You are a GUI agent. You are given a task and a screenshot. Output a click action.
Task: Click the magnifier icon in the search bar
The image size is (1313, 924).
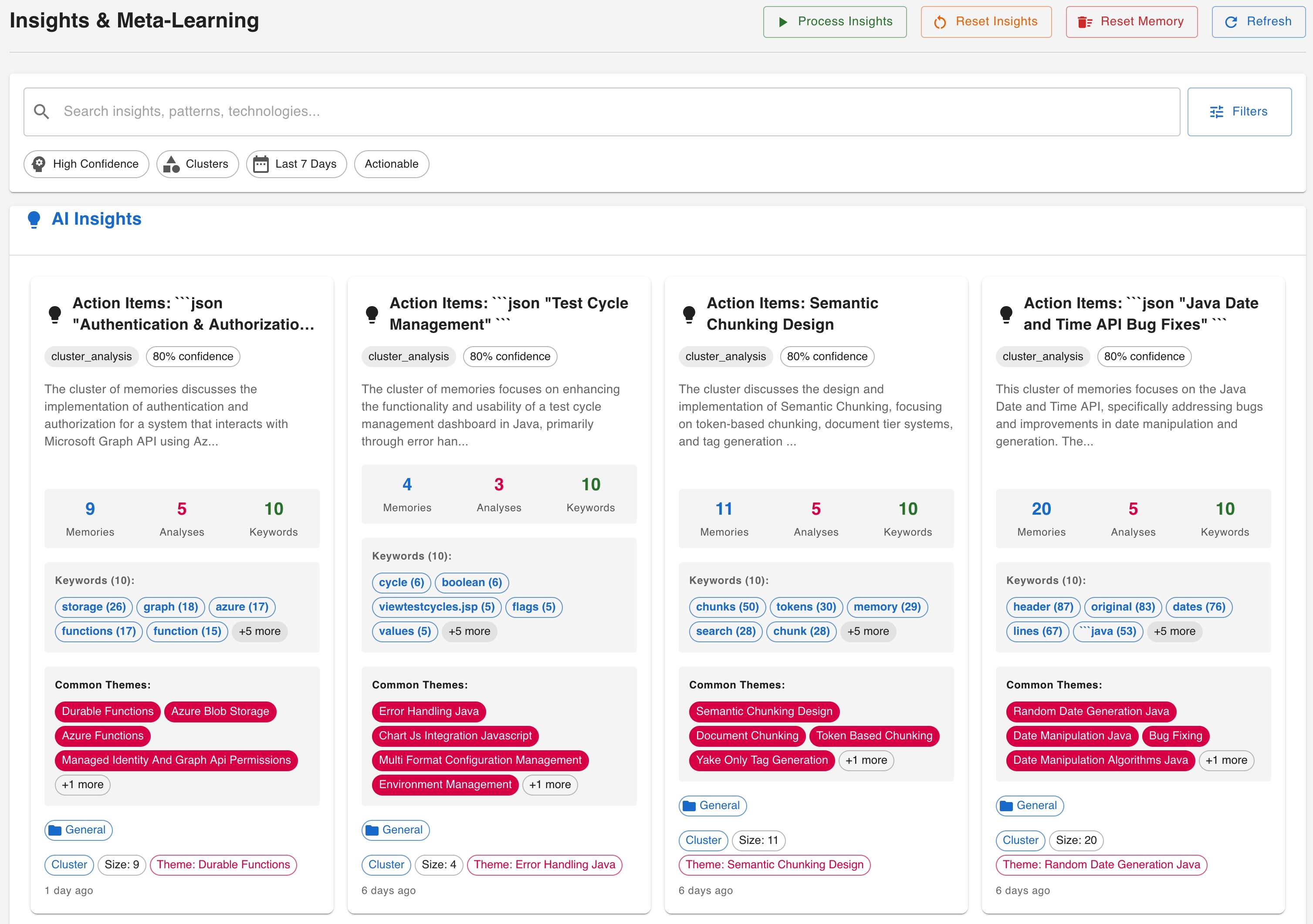coord(42,111)
